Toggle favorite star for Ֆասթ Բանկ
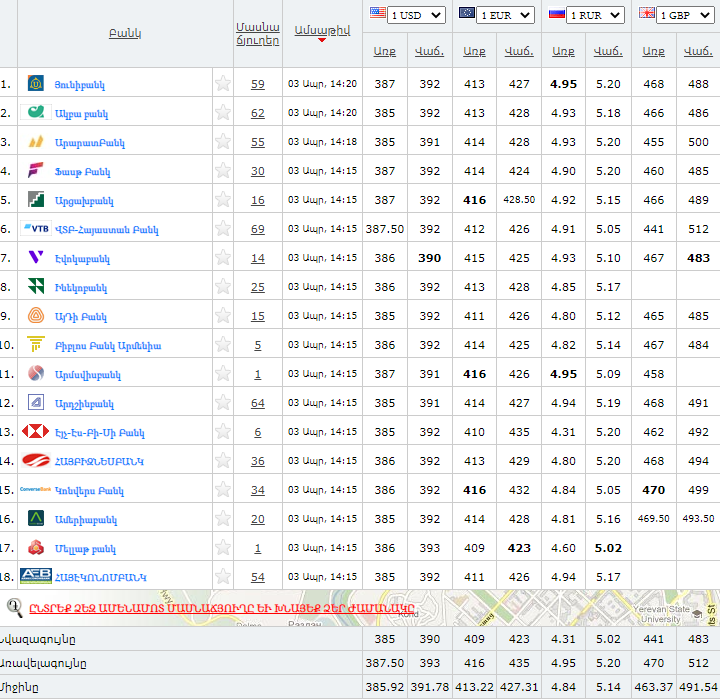The image size is (720, 699). (x=223, y=170)
